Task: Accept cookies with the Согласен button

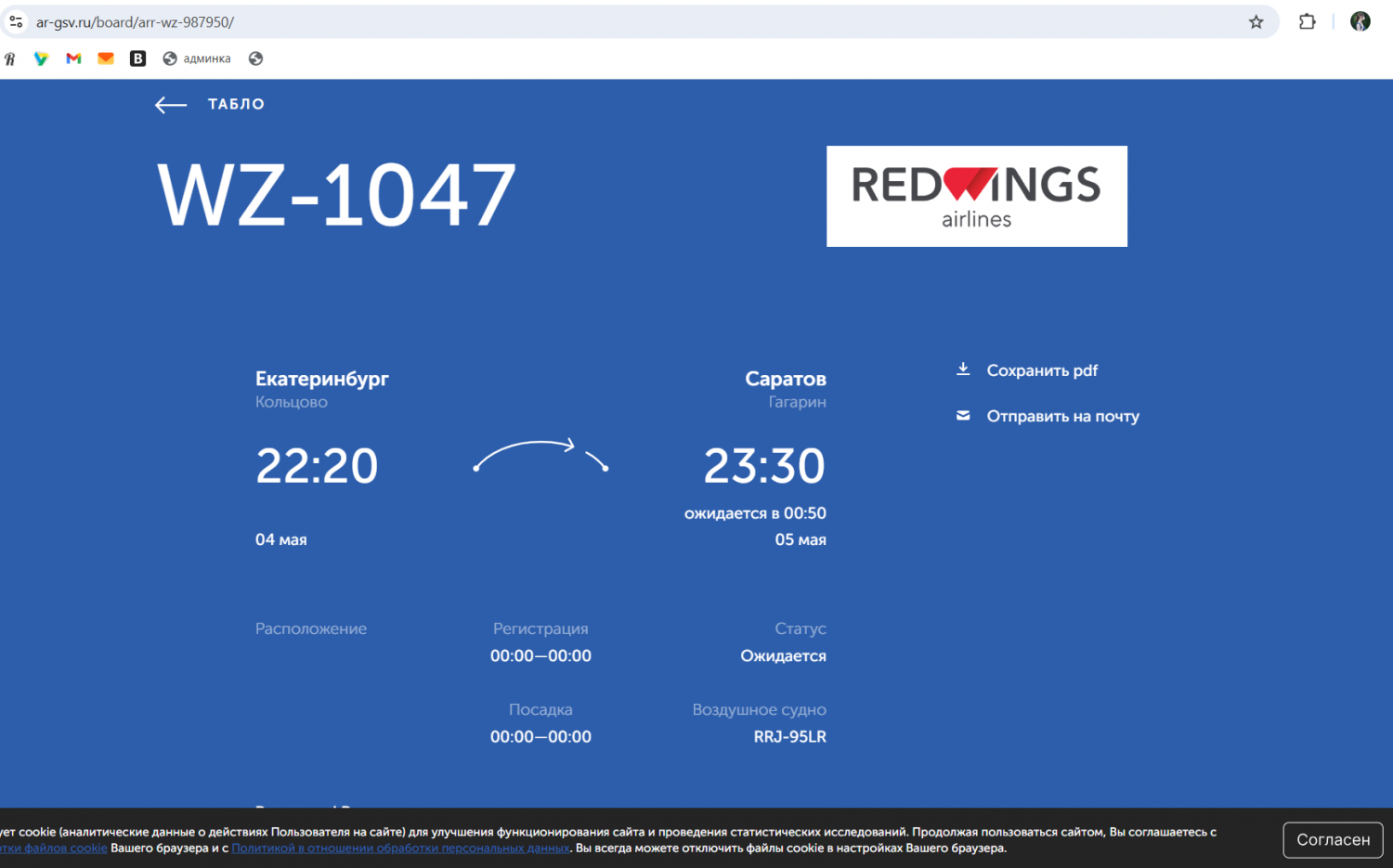Action: 1333,839
